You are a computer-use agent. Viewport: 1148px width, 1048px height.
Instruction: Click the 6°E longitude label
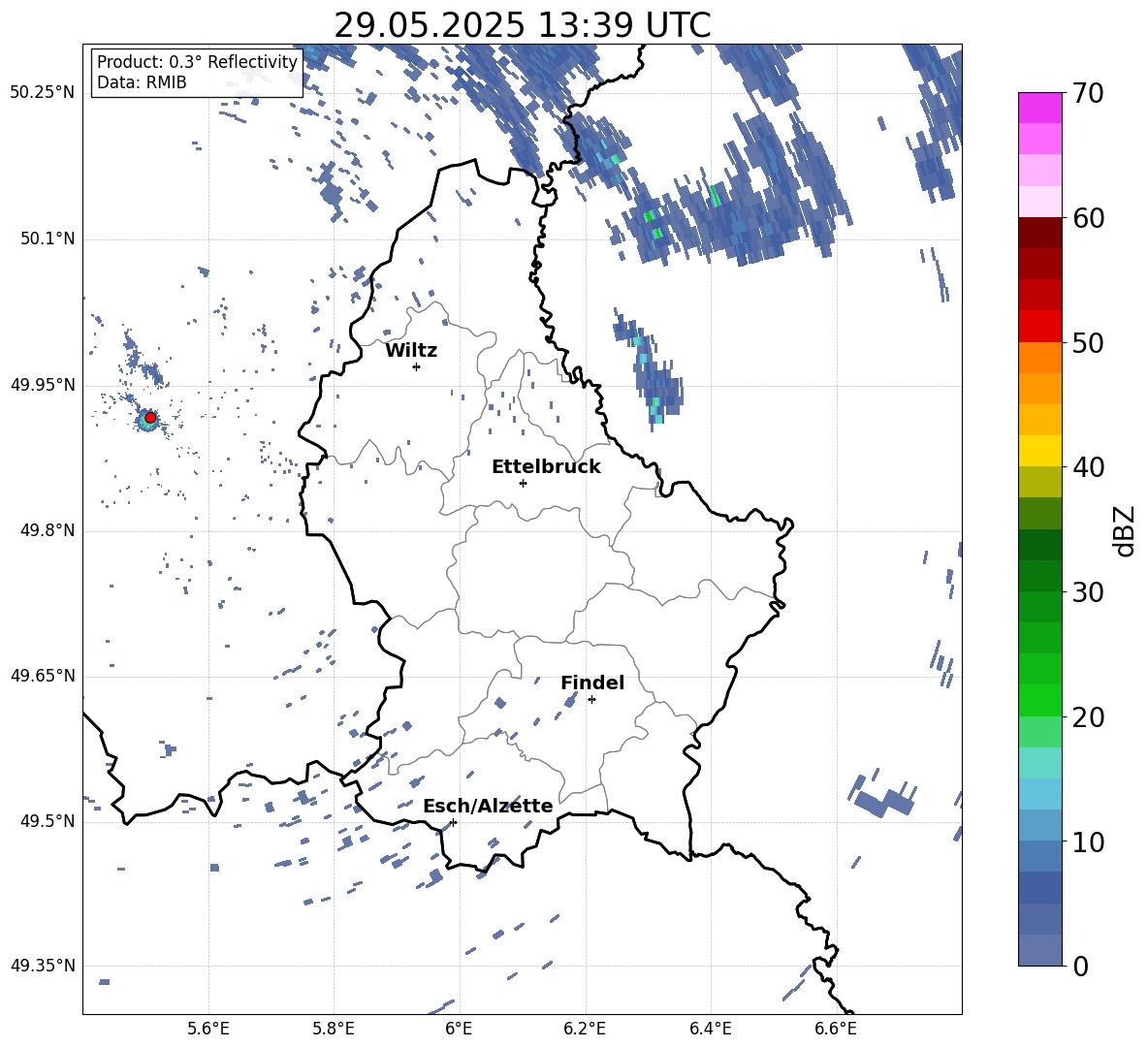point(459,1029)
